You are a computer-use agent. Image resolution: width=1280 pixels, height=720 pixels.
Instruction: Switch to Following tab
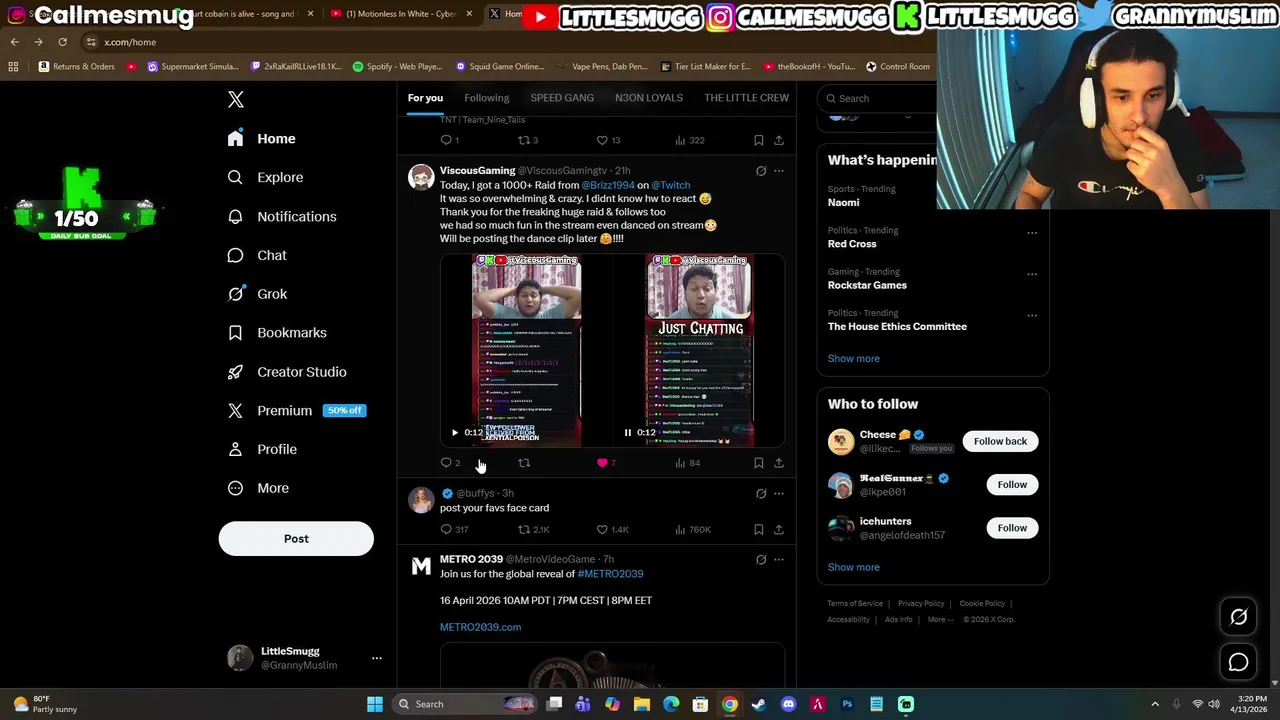pyautogui.click(x=487, y=98)
